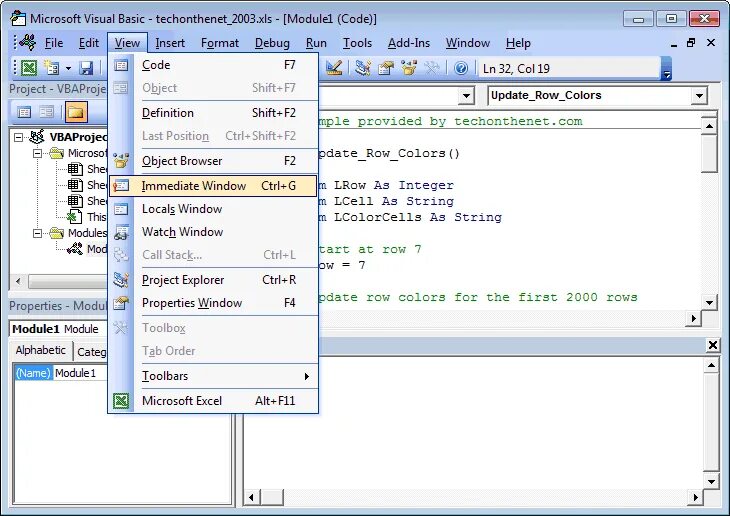Click the VBA icon left of File menu
This screenshot has width=730, height=516.
[x=27, y=42]
